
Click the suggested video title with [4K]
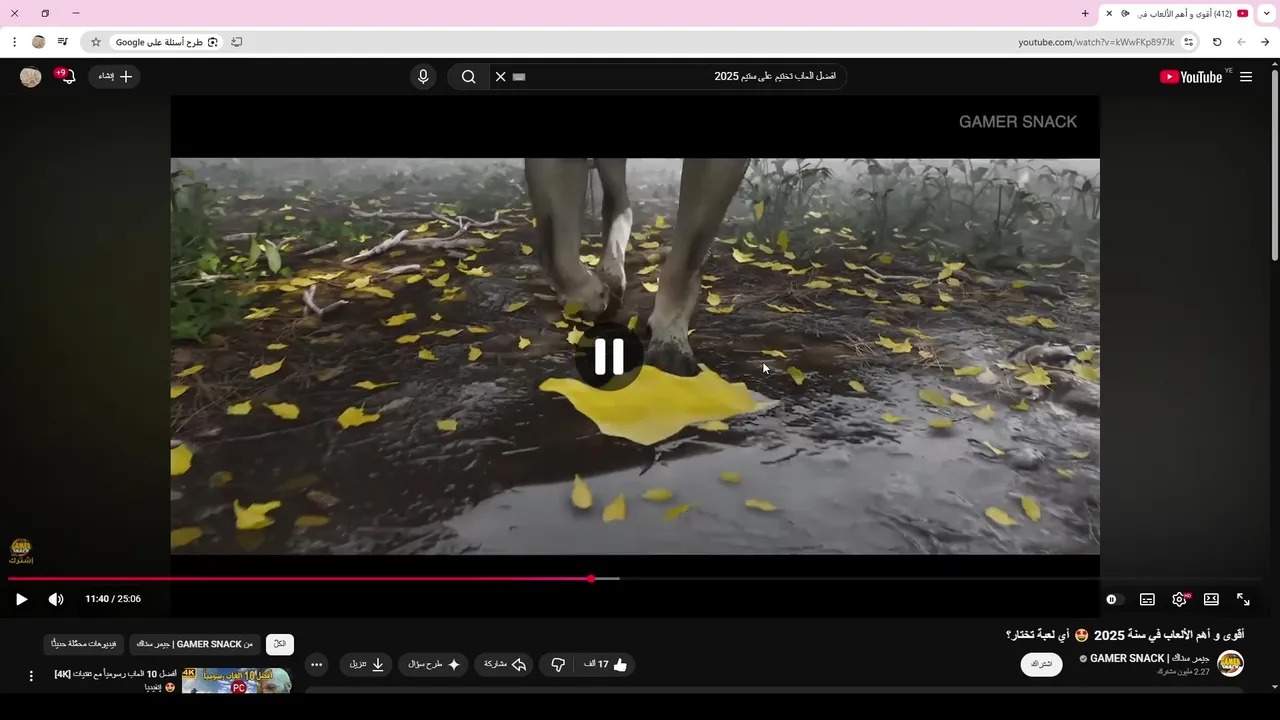click(x=115, y=680)
